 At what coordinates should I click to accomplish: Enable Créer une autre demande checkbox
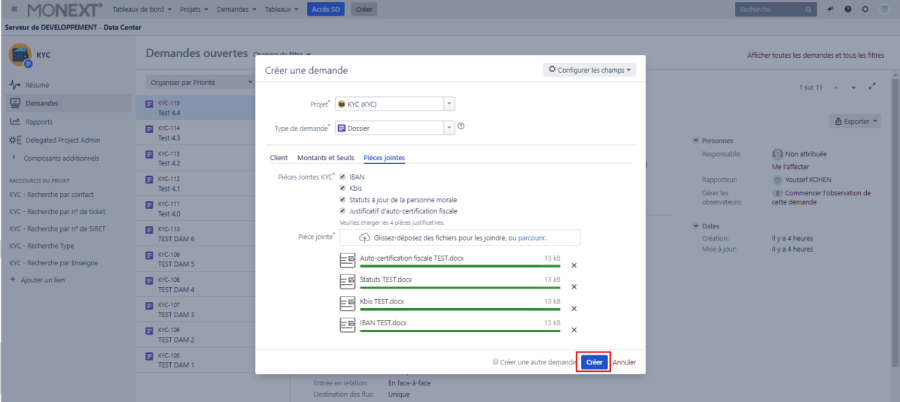pos(495,362)
